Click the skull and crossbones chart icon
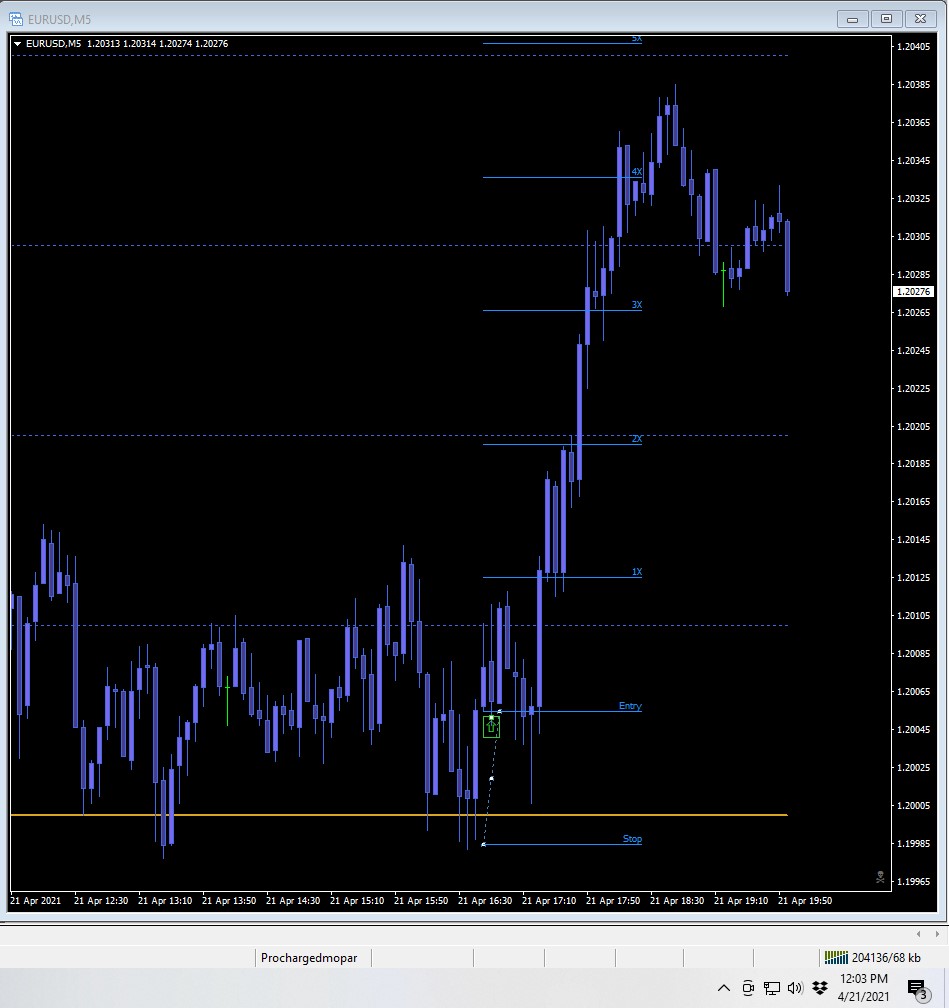The height and width of the screenshot is (1008, 949). coord(880,877)
